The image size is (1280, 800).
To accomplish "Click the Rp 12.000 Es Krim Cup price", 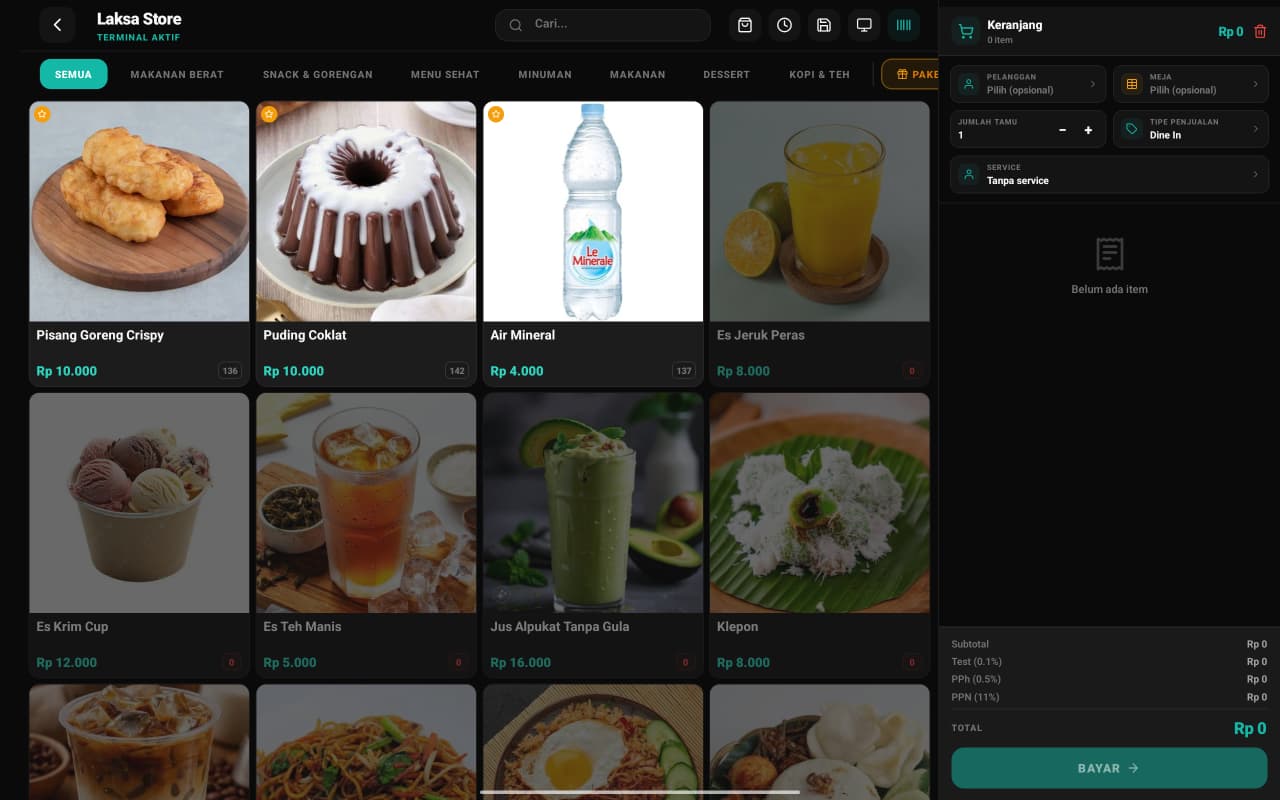I will [67, 663].
